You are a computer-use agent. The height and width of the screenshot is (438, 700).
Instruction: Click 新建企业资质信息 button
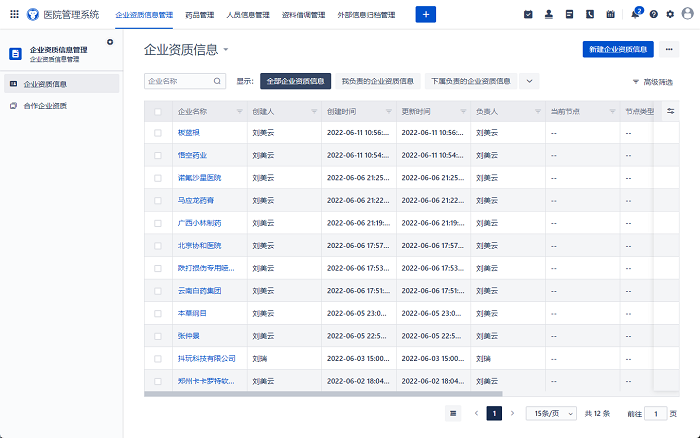[618, 49]
